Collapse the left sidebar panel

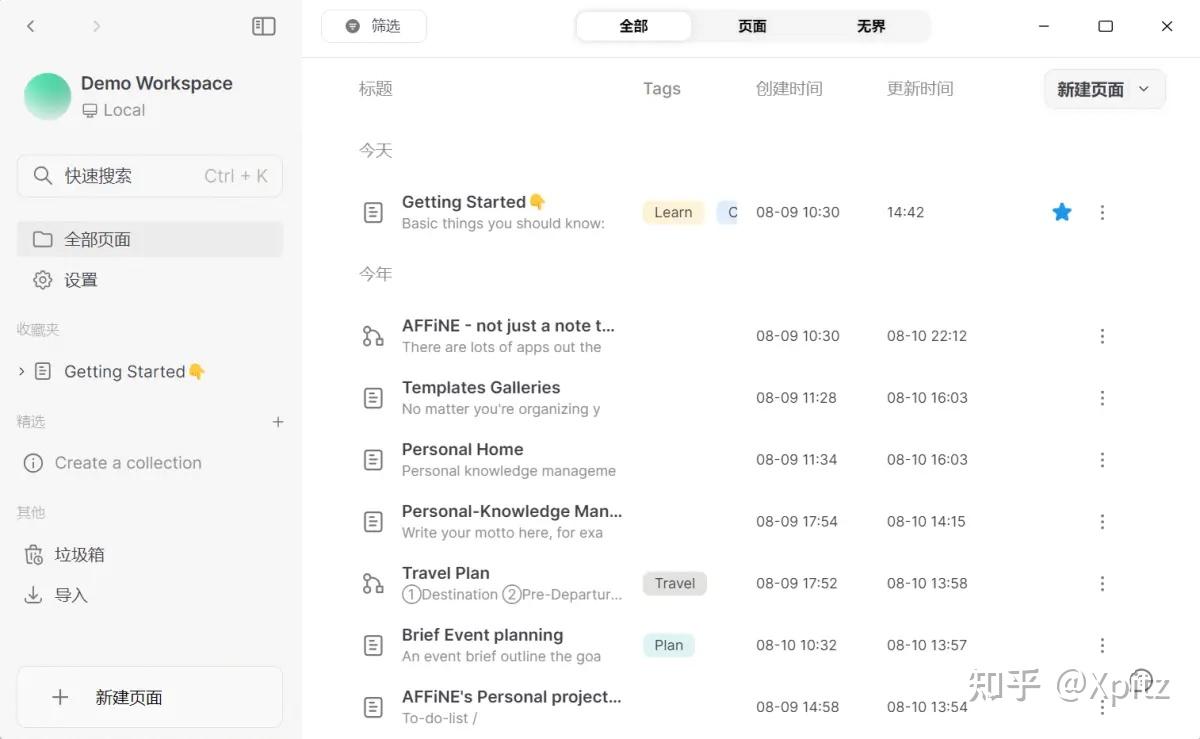click(x=263, y=26)
